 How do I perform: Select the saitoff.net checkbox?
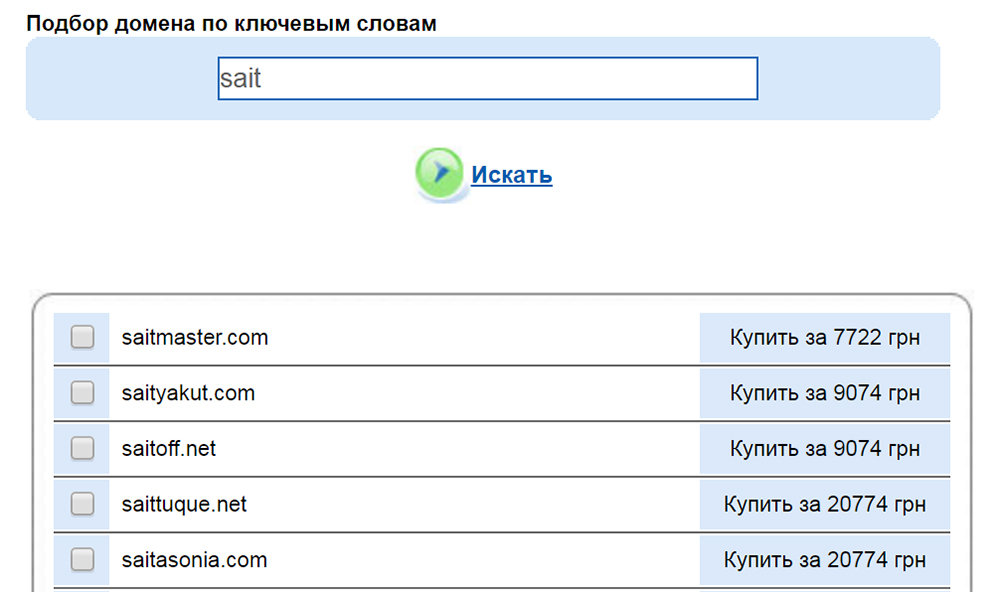tap(82, 450)
